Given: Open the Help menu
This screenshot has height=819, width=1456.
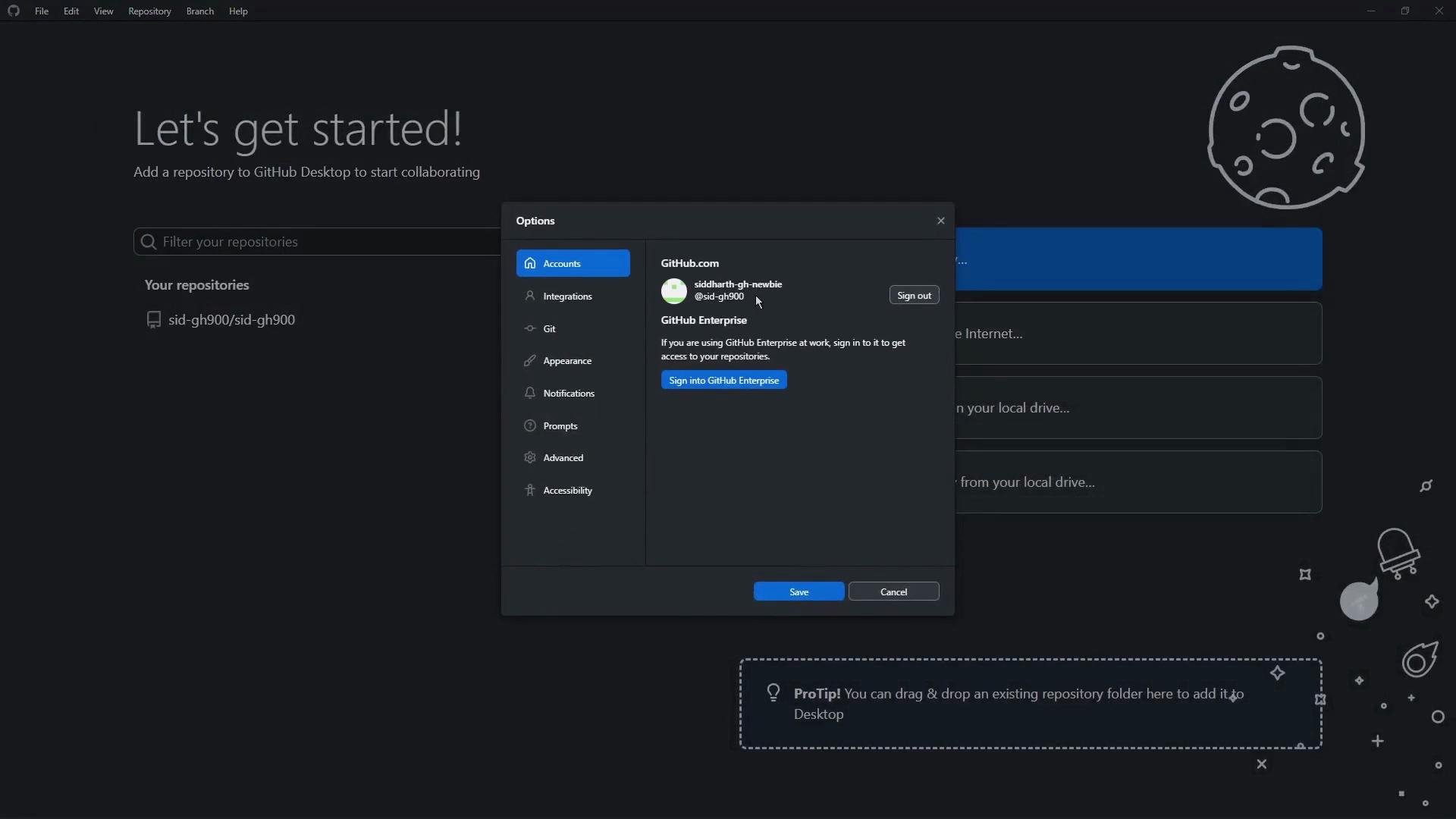Looking at the screenshot, I should (238, 11).
